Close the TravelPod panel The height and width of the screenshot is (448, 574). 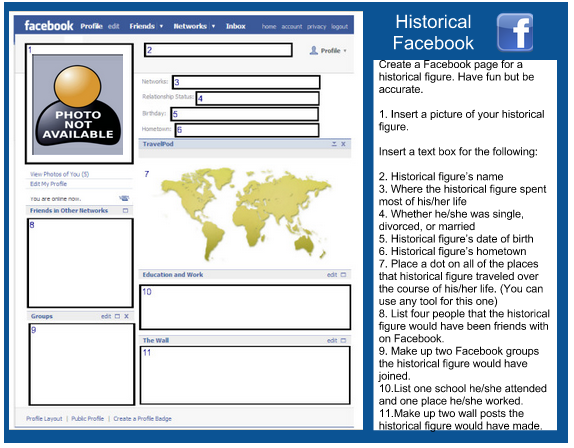(343, 144)
